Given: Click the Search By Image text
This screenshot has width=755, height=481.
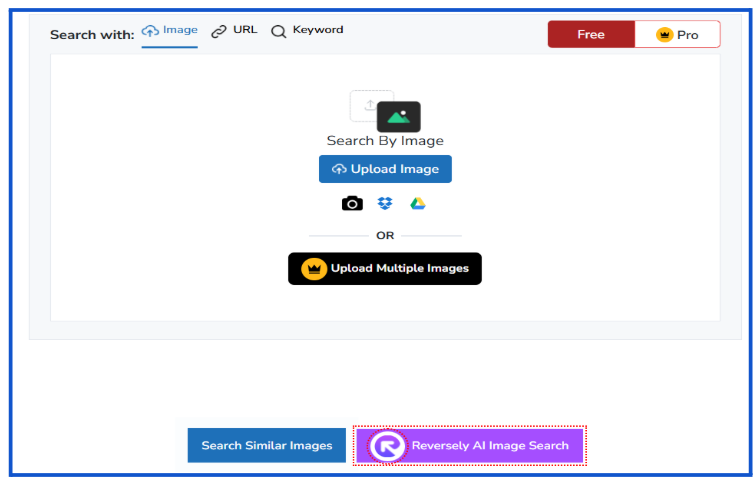Looking at the screenshot, I should pos(385,141).
